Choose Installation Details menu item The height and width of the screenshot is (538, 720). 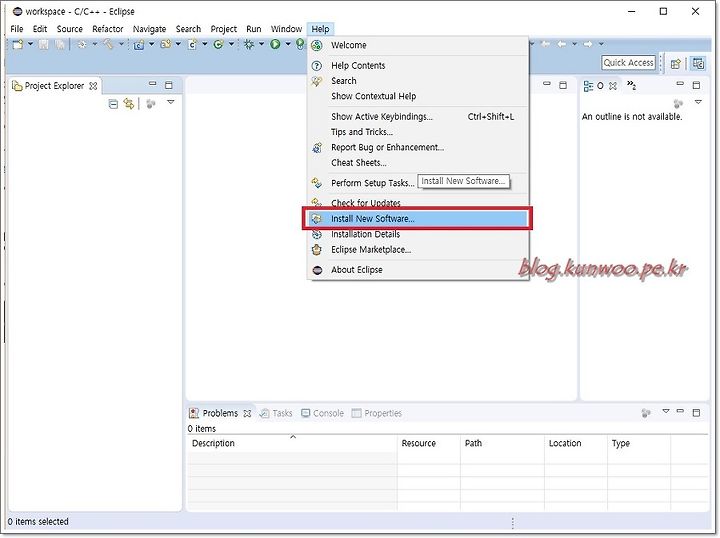pyautogui.click(x=417, y=234)
